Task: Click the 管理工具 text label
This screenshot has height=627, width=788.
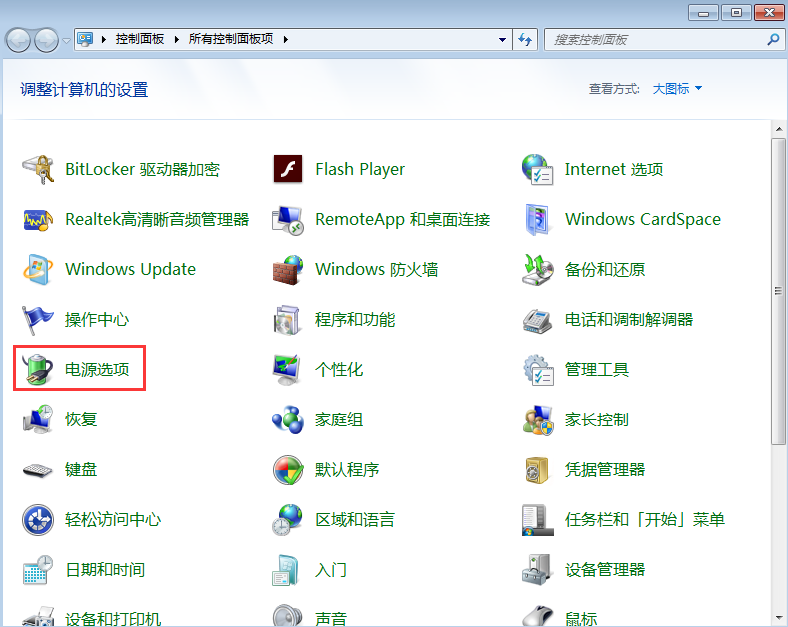Action: click(597, 369)
